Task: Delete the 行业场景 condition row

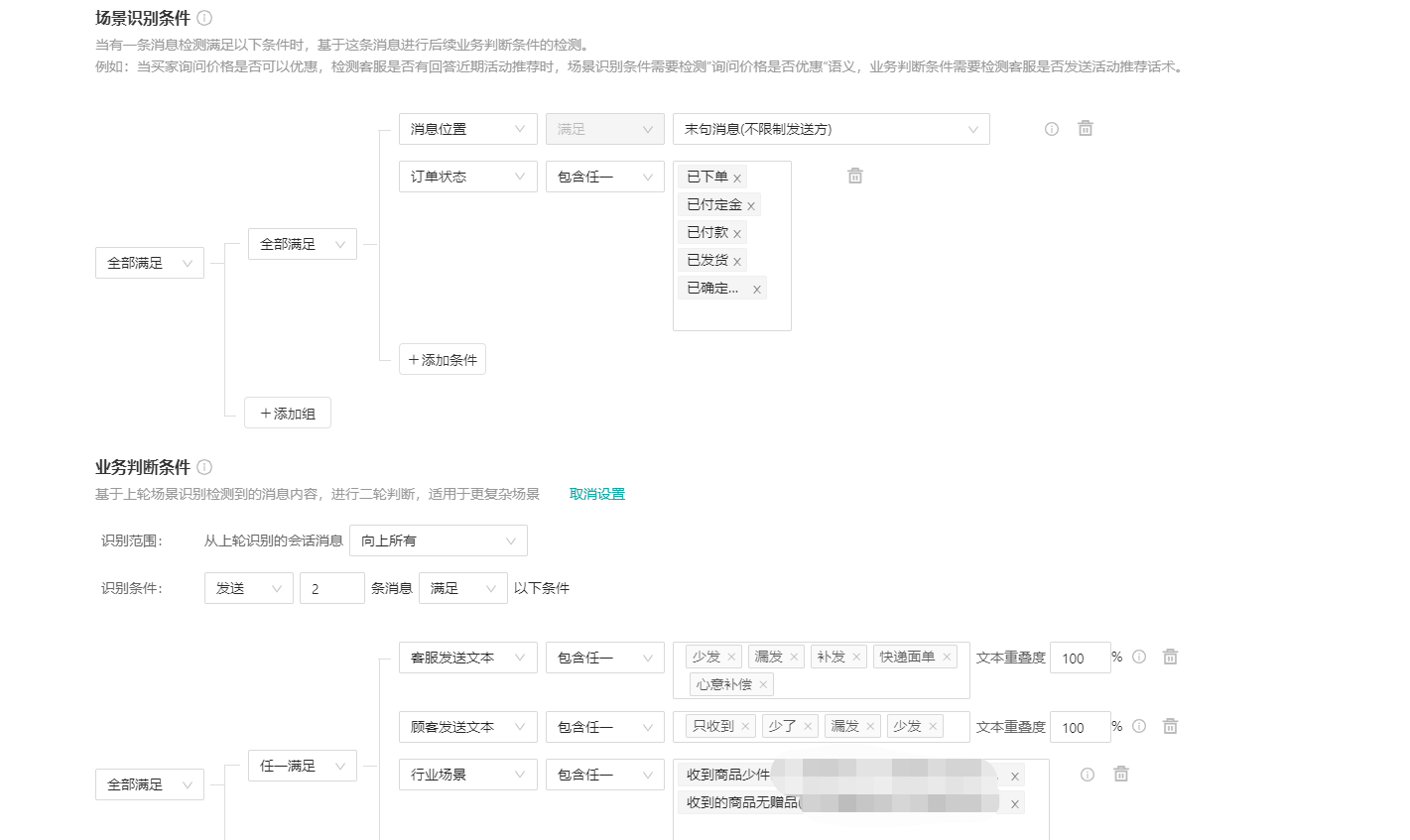Action: pos(1121,774)
